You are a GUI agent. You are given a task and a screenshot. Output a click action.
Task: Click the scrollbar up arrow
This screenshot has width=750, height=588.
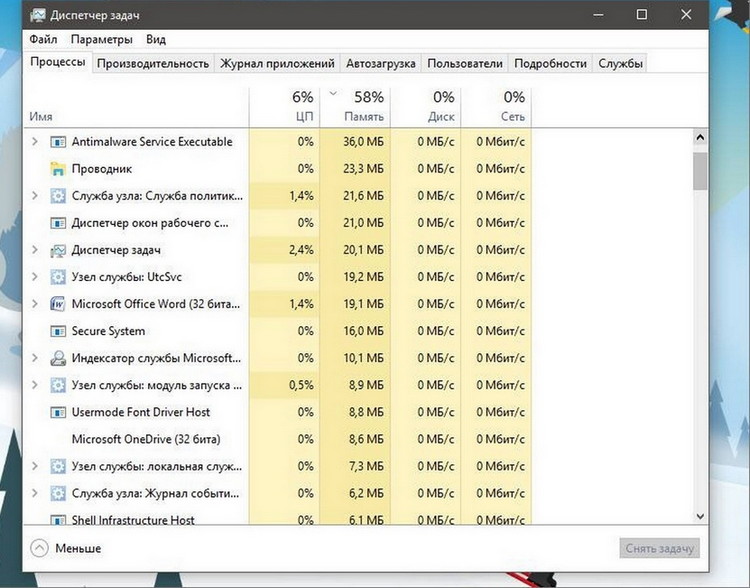(700, 138)
